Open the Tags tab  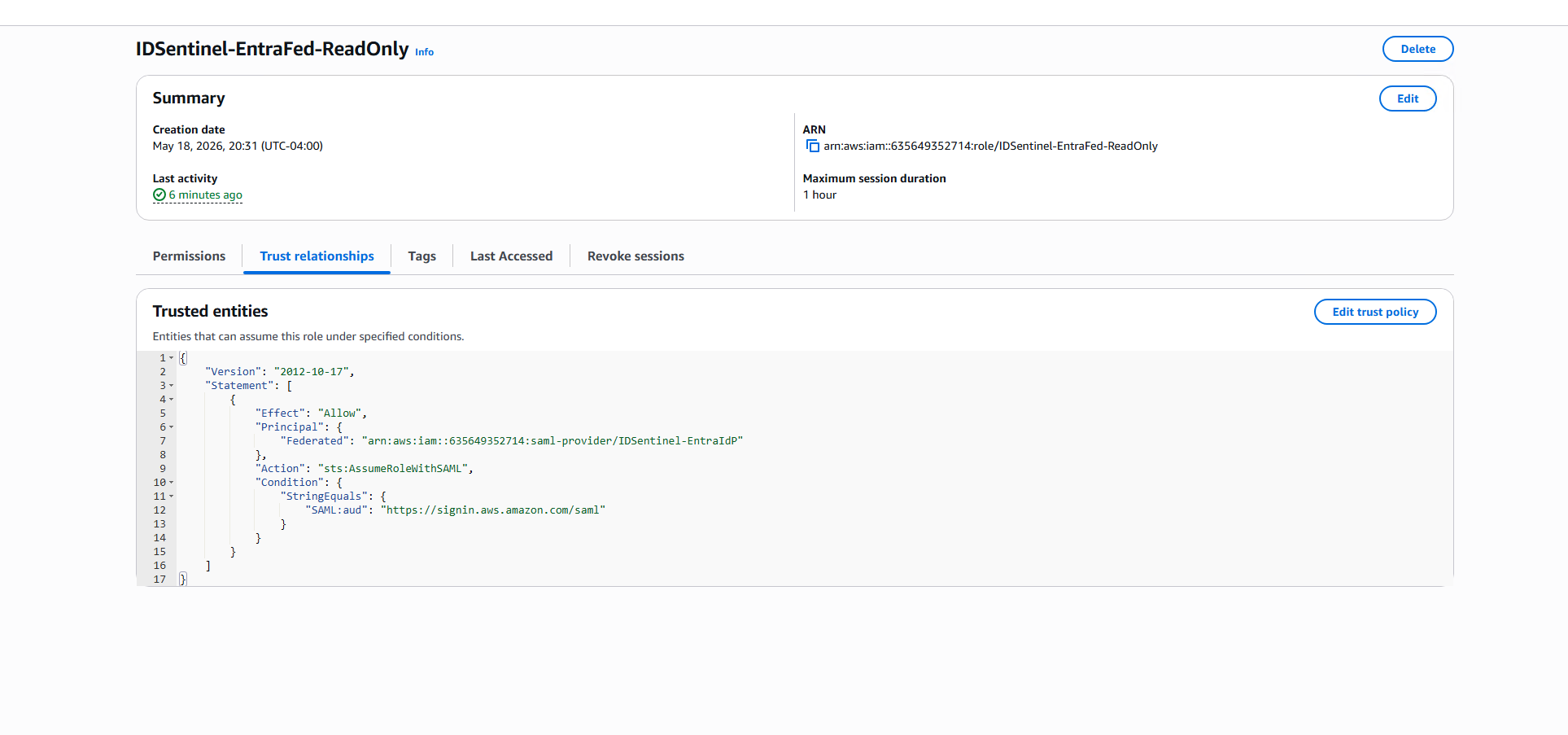(421, 256)
